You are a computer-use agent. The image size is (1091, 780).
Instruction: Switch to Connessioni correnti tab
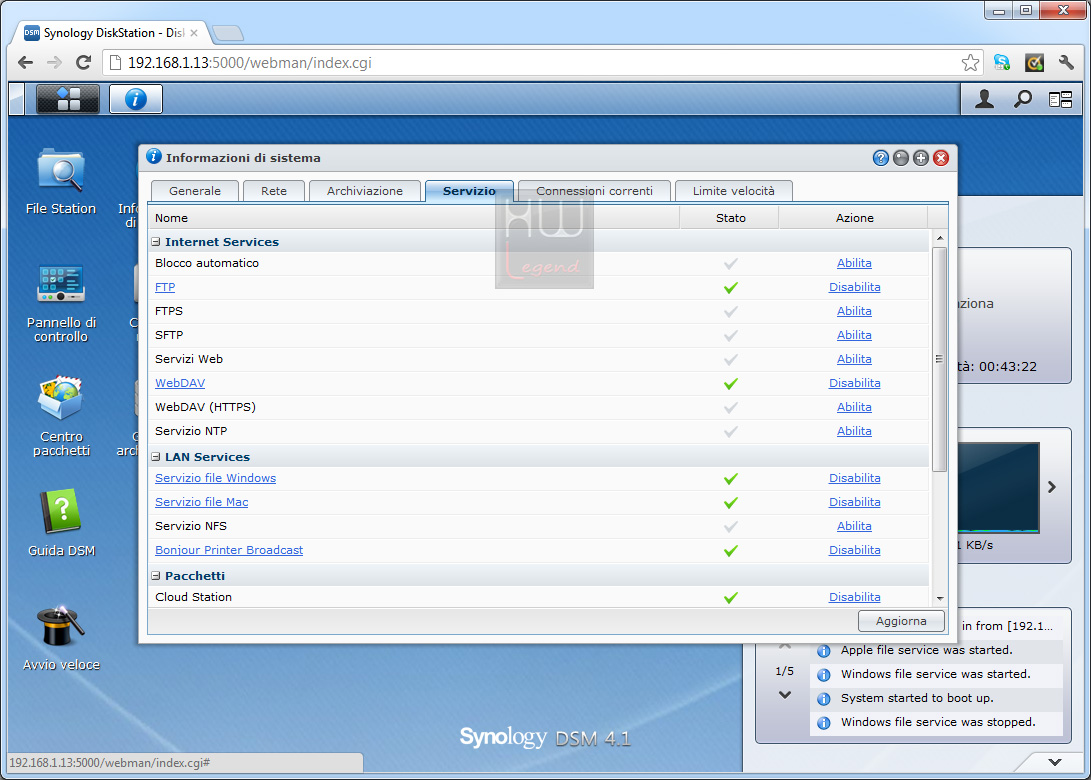point(594,191)
